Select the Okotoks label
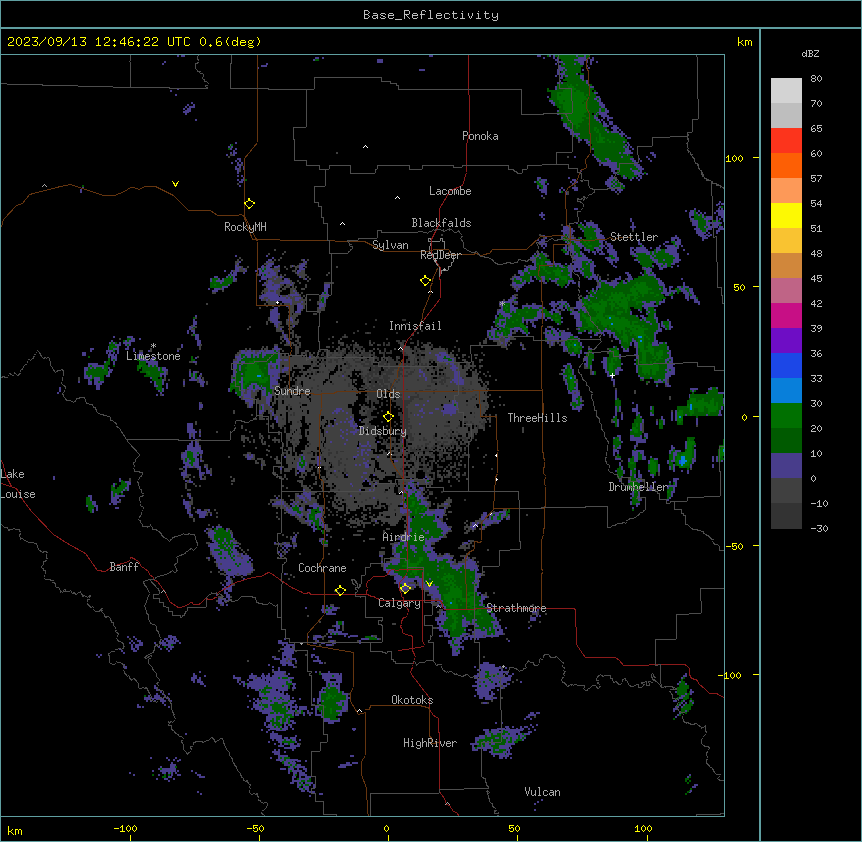Viewport: 862px width, 842px height. coord(412,700)
